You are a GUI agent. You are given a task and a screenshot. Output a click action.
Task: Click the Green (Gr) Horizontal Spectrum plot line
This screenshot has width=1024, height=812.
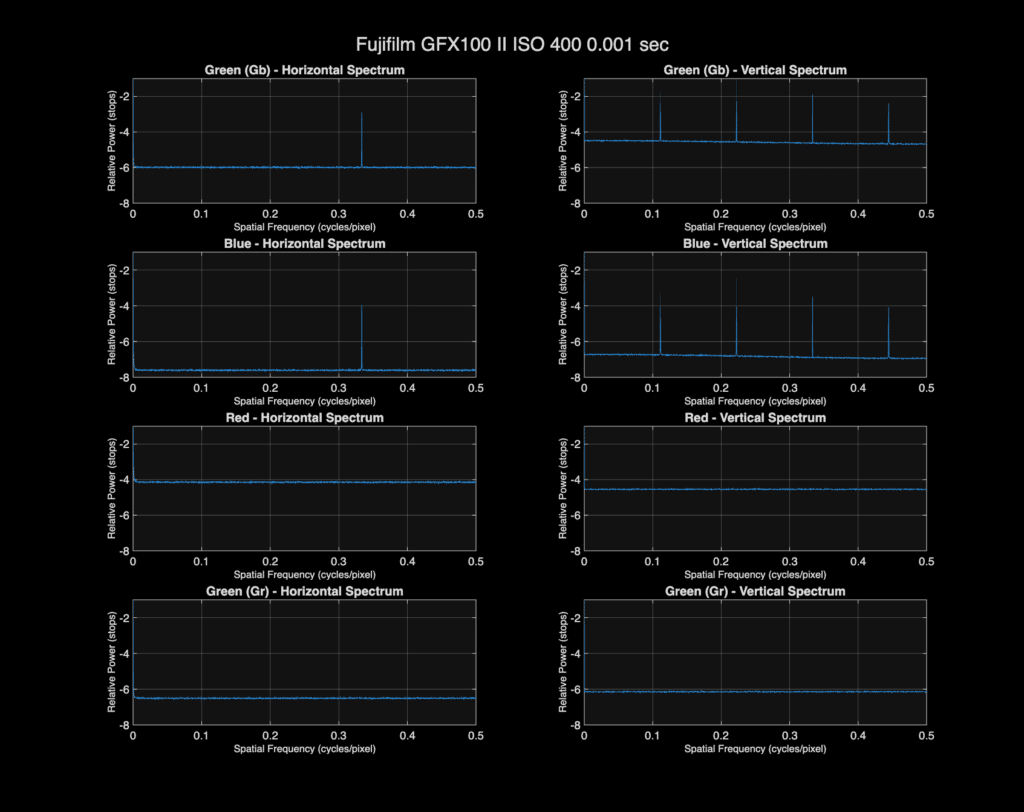tap(304, 698)
